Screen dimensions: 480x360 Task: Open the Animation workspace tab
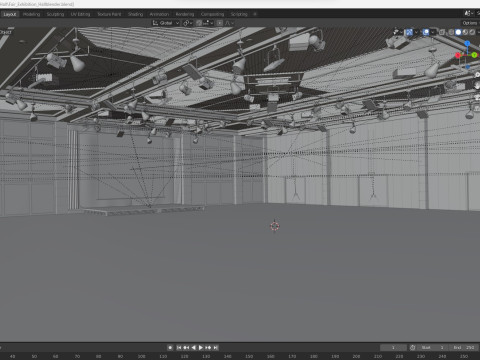coord(159,14)
